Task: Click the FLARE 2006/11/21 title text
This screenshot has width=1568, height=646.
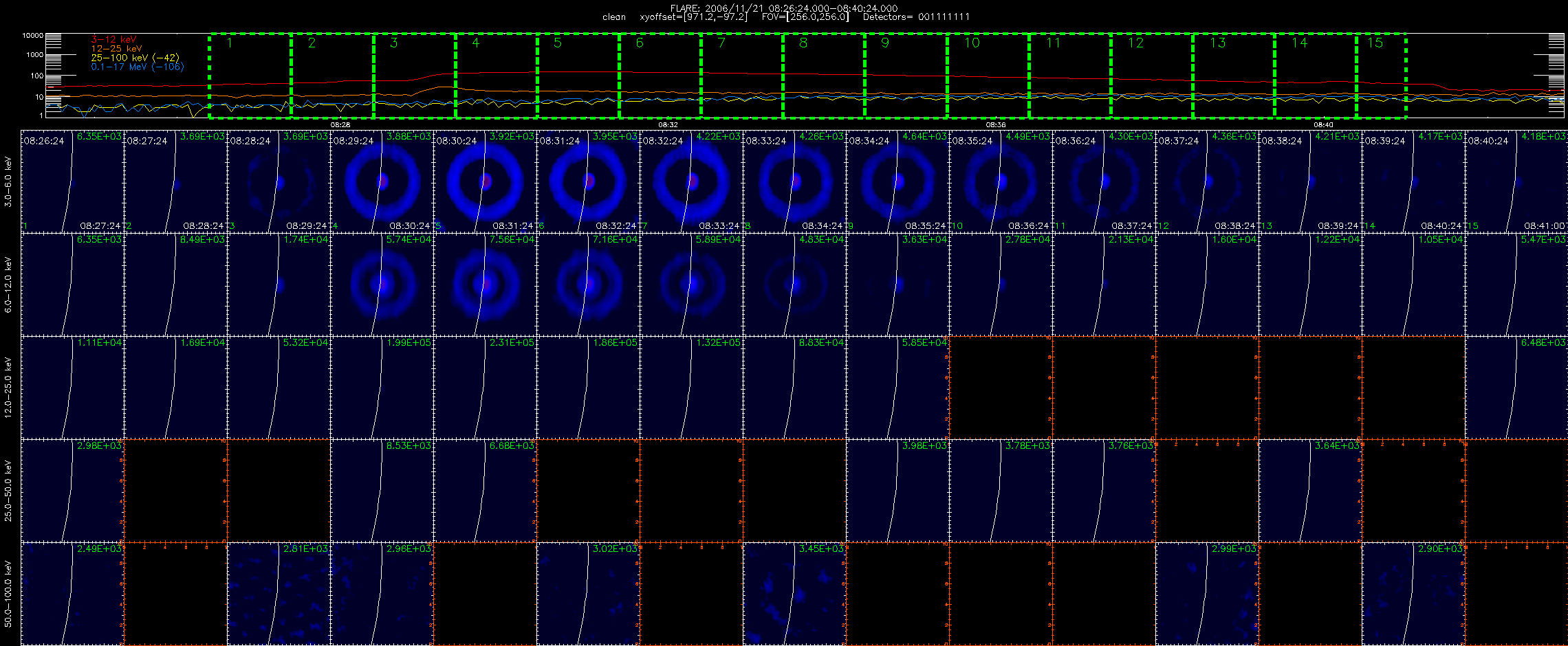Action: coord(784,8)
